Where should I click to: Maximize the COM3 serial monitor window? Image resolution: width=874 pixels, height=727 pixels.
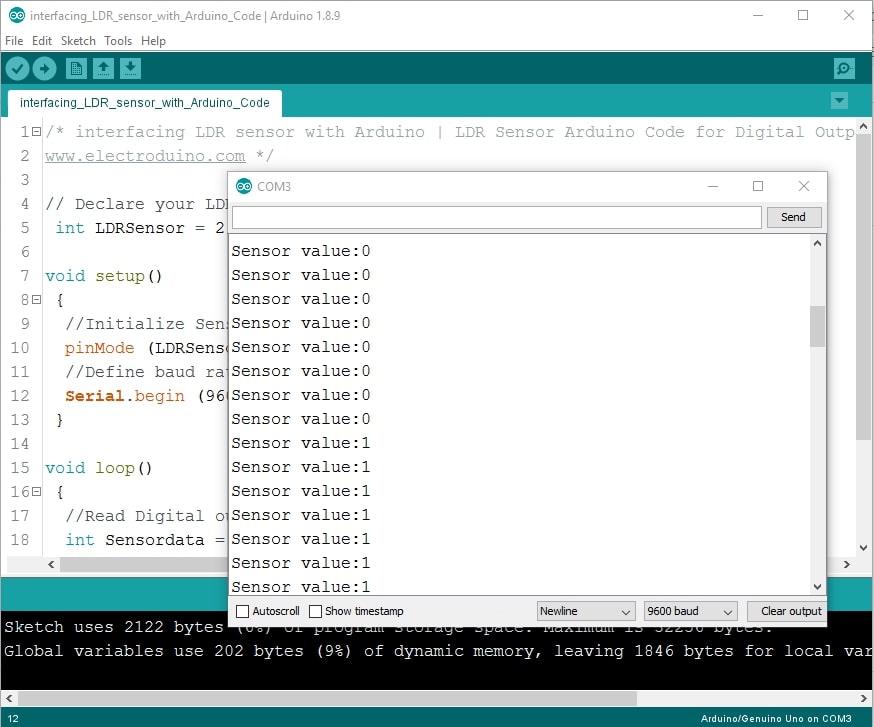758,186
